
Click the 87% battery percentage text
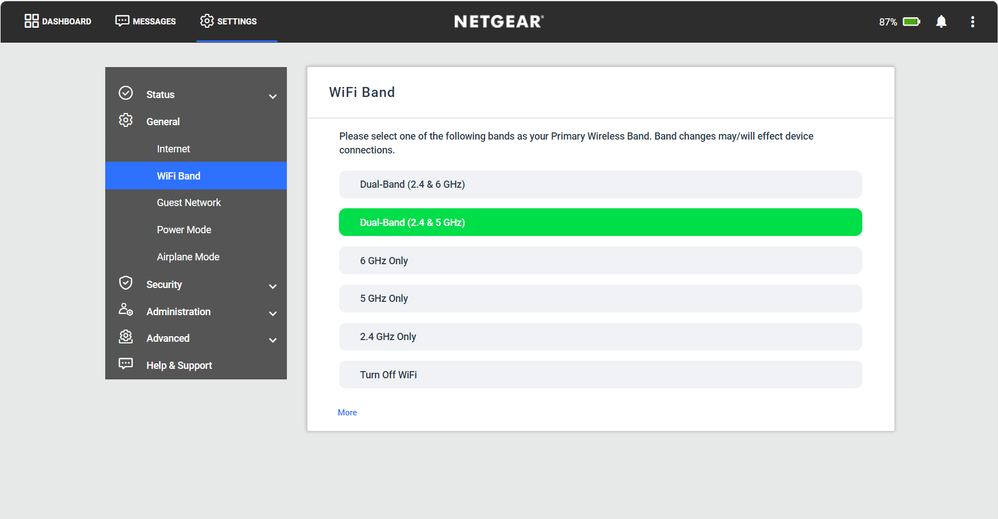[x=888, y=22]
